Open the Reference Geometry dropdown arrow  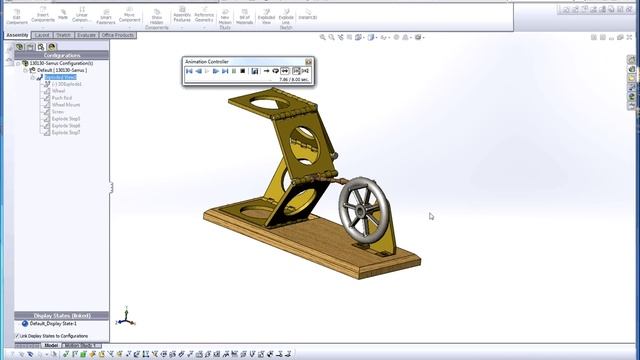tap(204, 27)
